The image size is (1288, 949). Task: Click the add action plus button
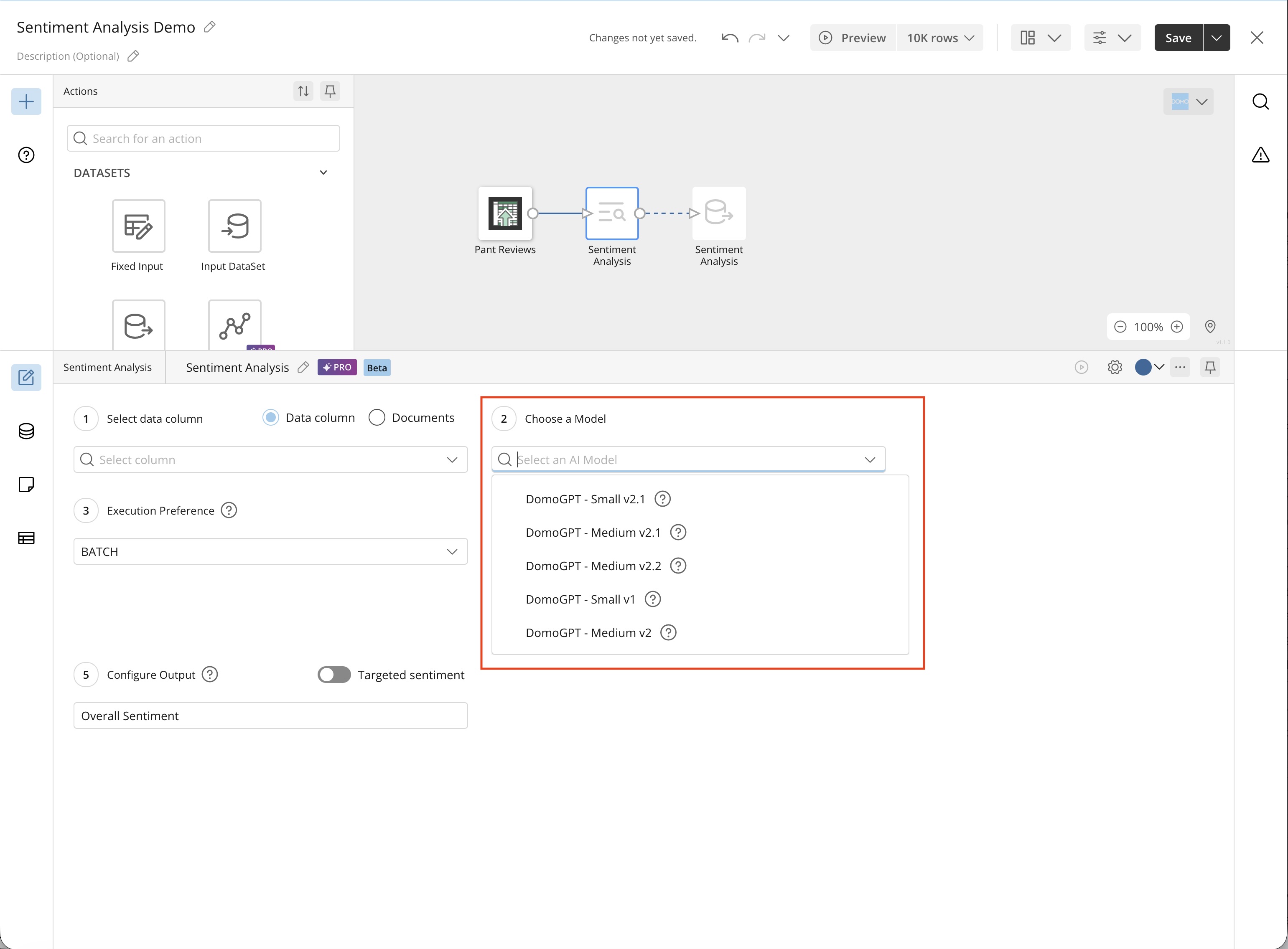[26, 101]
